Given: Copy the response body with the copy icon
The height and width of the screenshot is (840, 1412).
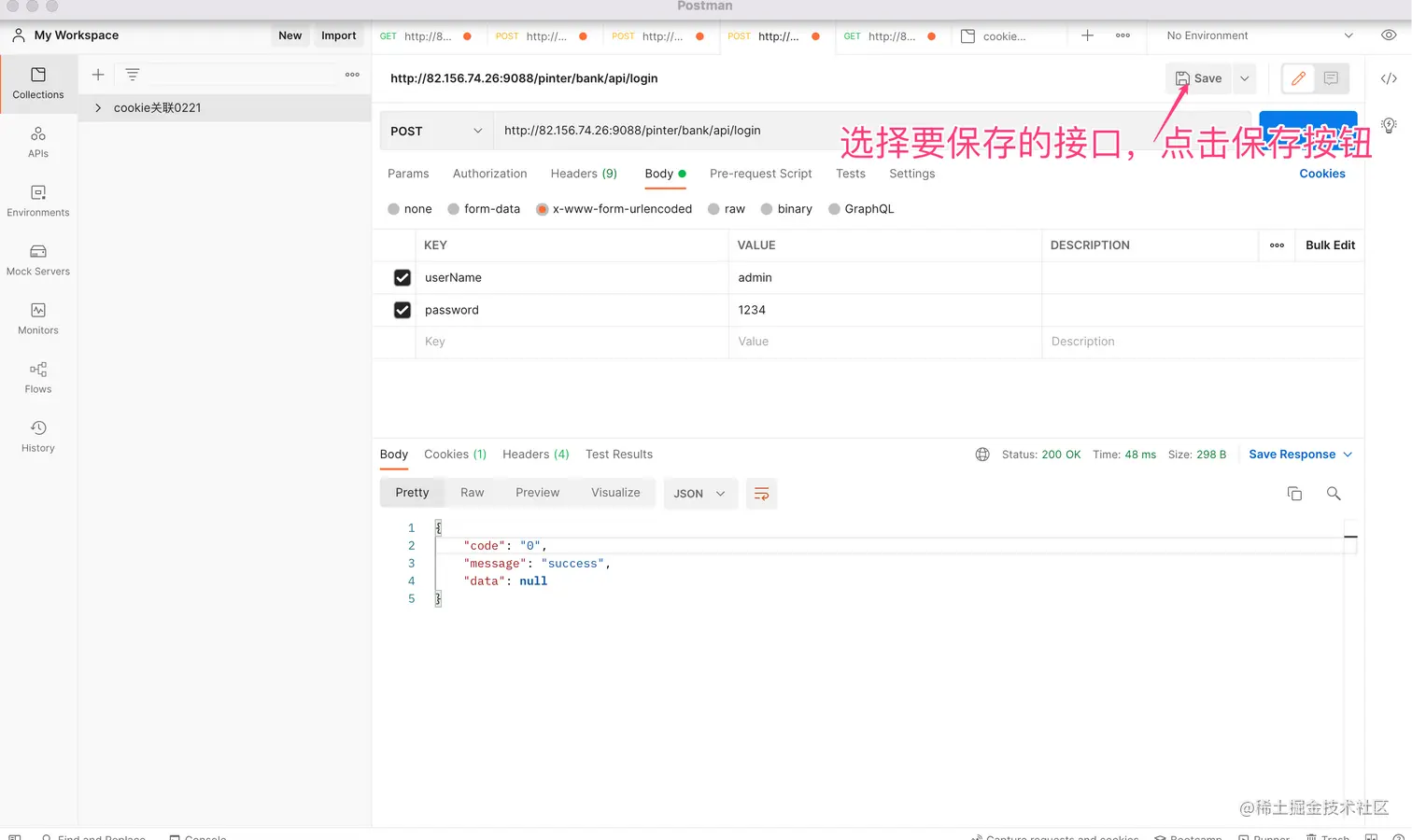Looking at the screenshot, I should click(1294, 494).
